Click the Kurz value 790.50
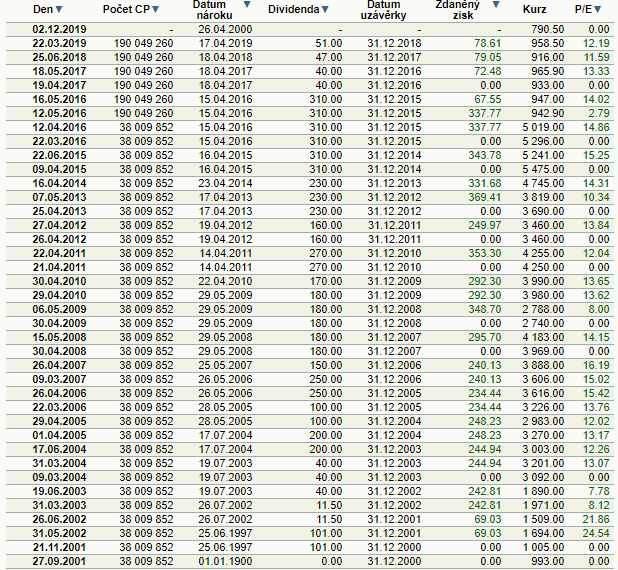 pos(548,30)
